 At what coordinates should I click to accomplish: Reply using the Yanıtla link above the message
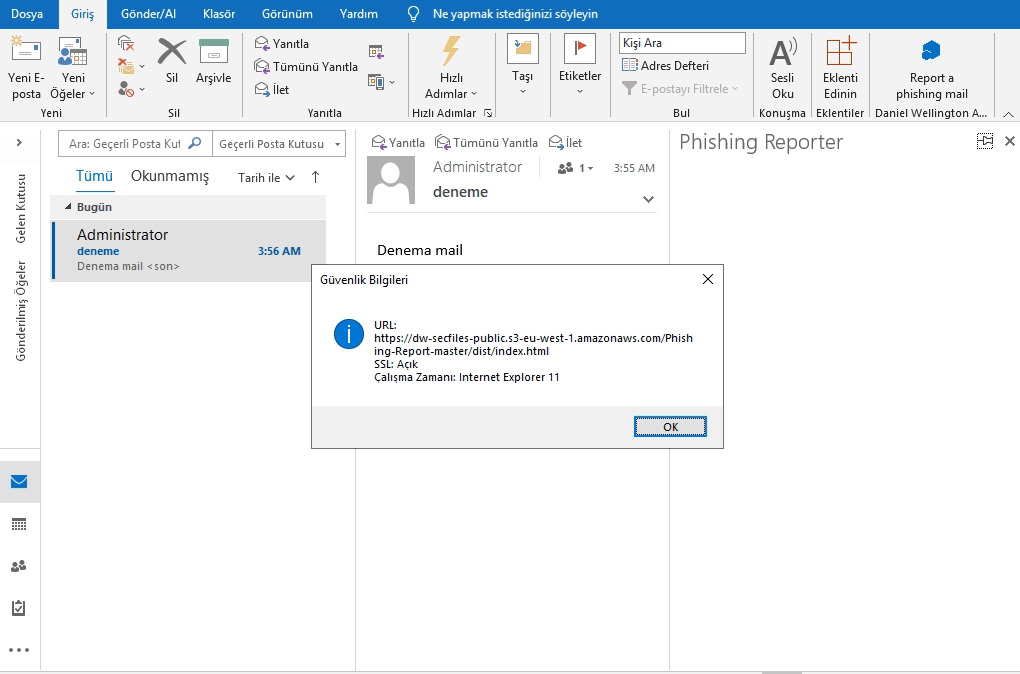tap(397, 142)
